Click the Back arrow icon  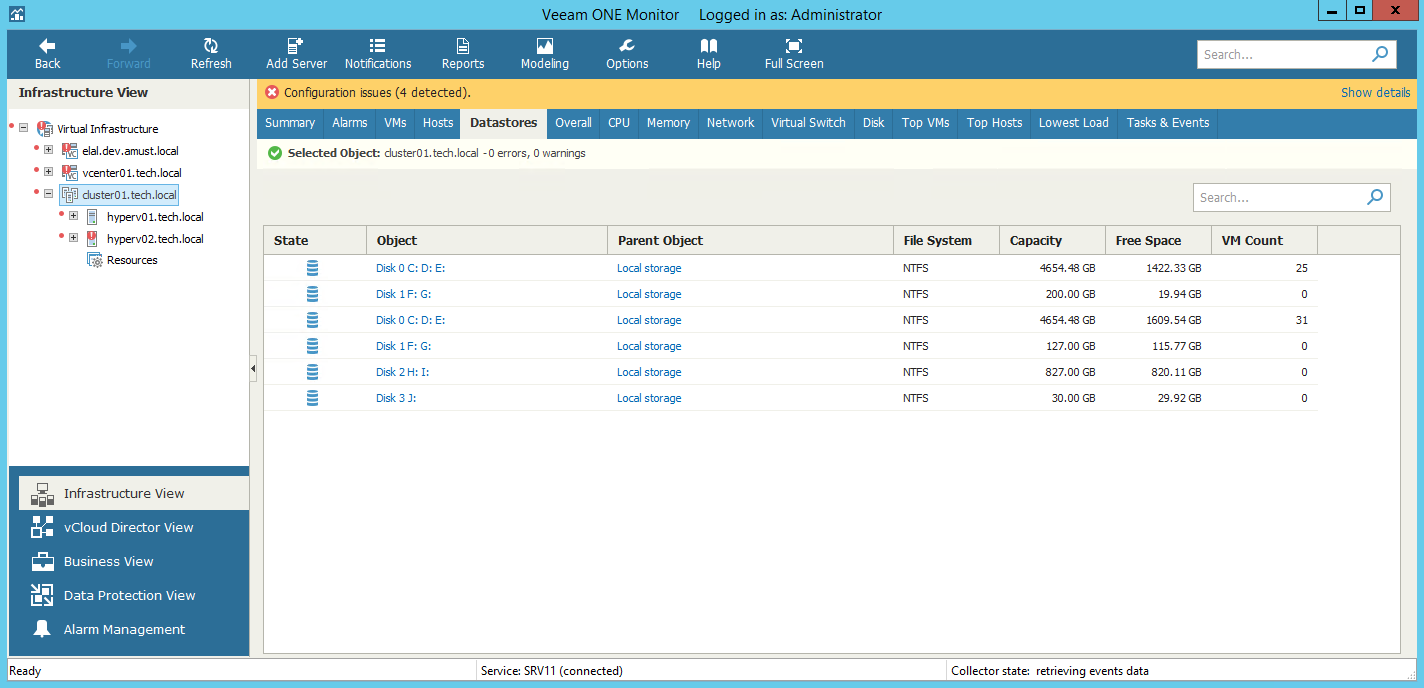click(x=47, y=46)
